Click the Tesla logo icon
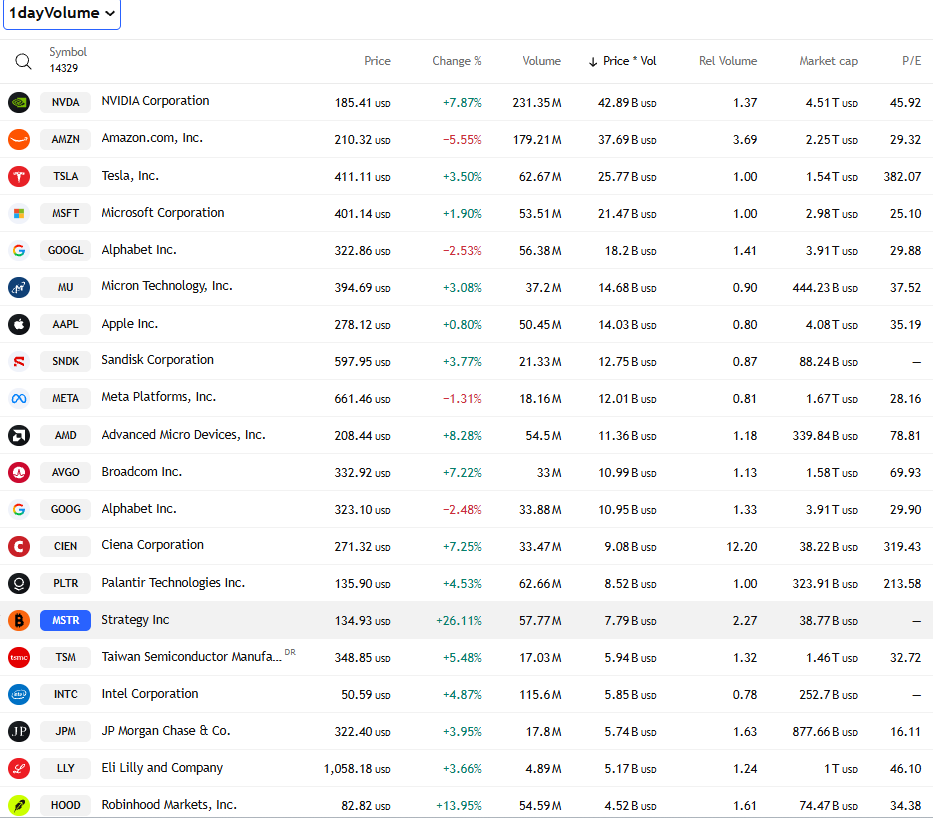Image resolution: width=933 pixels, height=818 pixels. 19,176
